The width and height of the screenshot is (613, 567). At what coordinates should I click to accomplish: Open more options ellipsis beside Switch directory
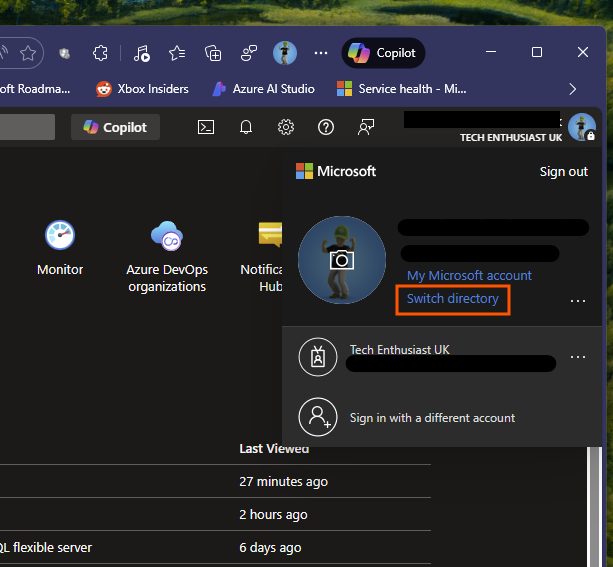pos(577,301)
